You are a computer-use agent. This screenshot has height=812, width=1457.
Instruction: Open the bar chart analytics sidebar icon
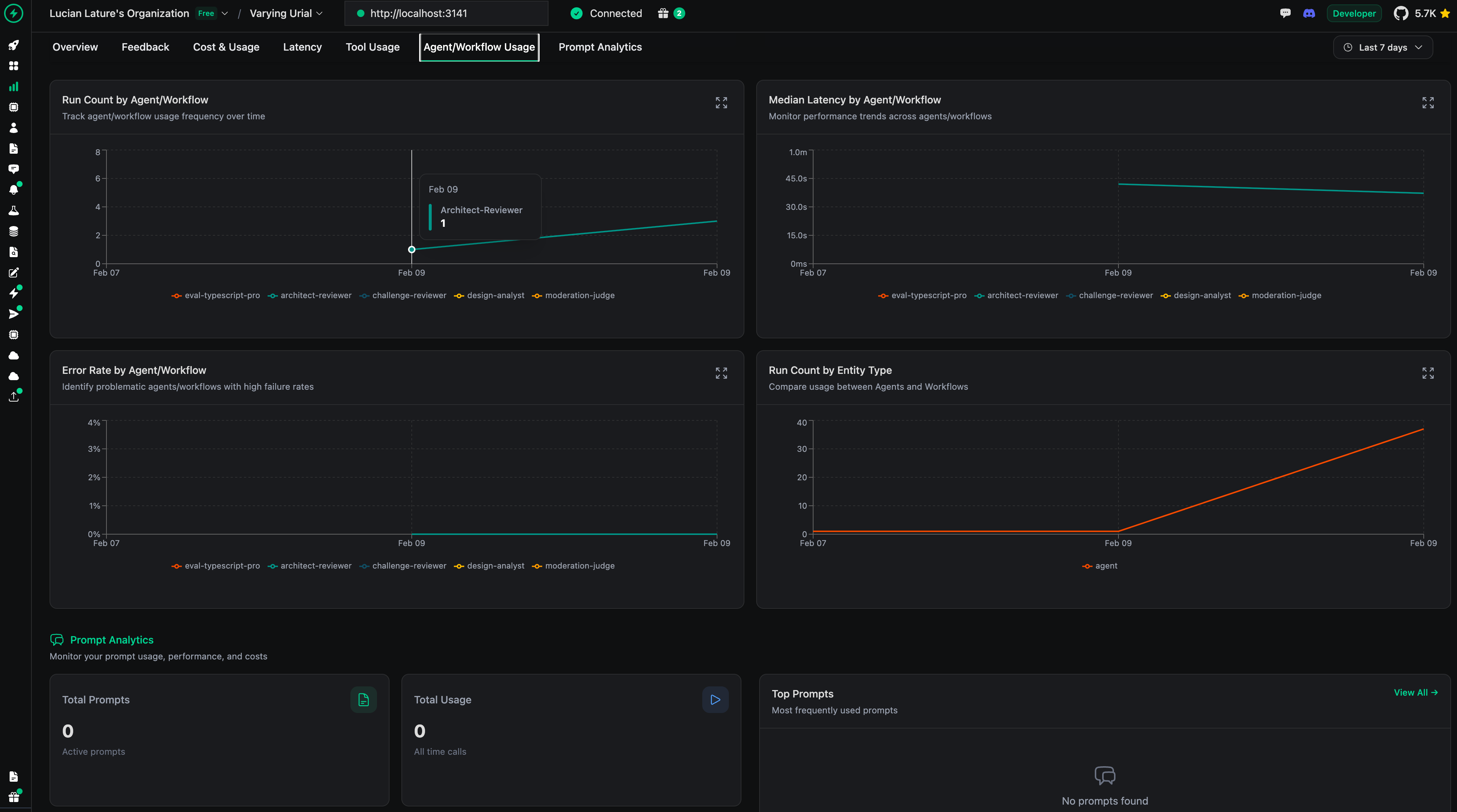point(14,86)
